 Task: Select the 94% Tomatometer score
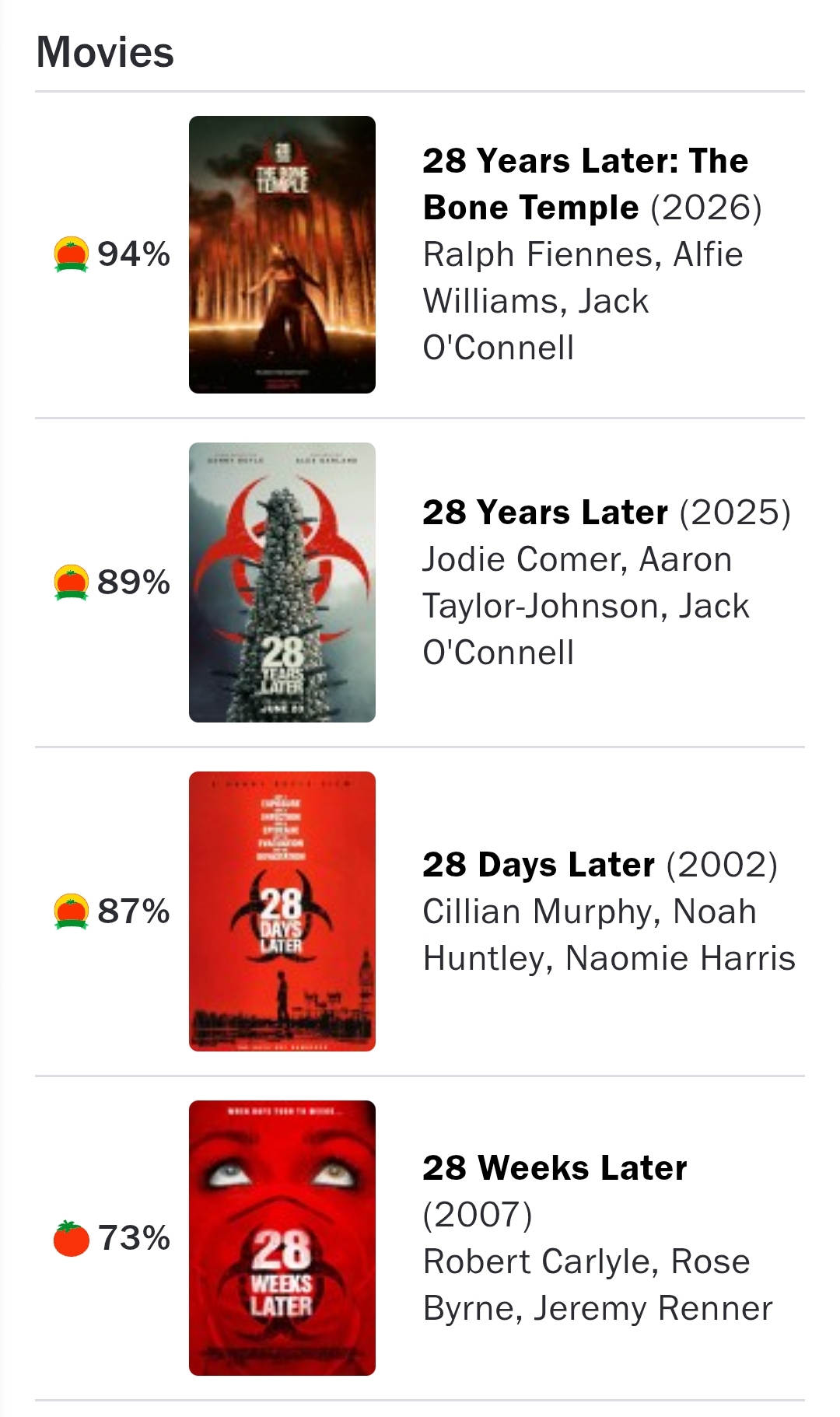click(134, 254)
